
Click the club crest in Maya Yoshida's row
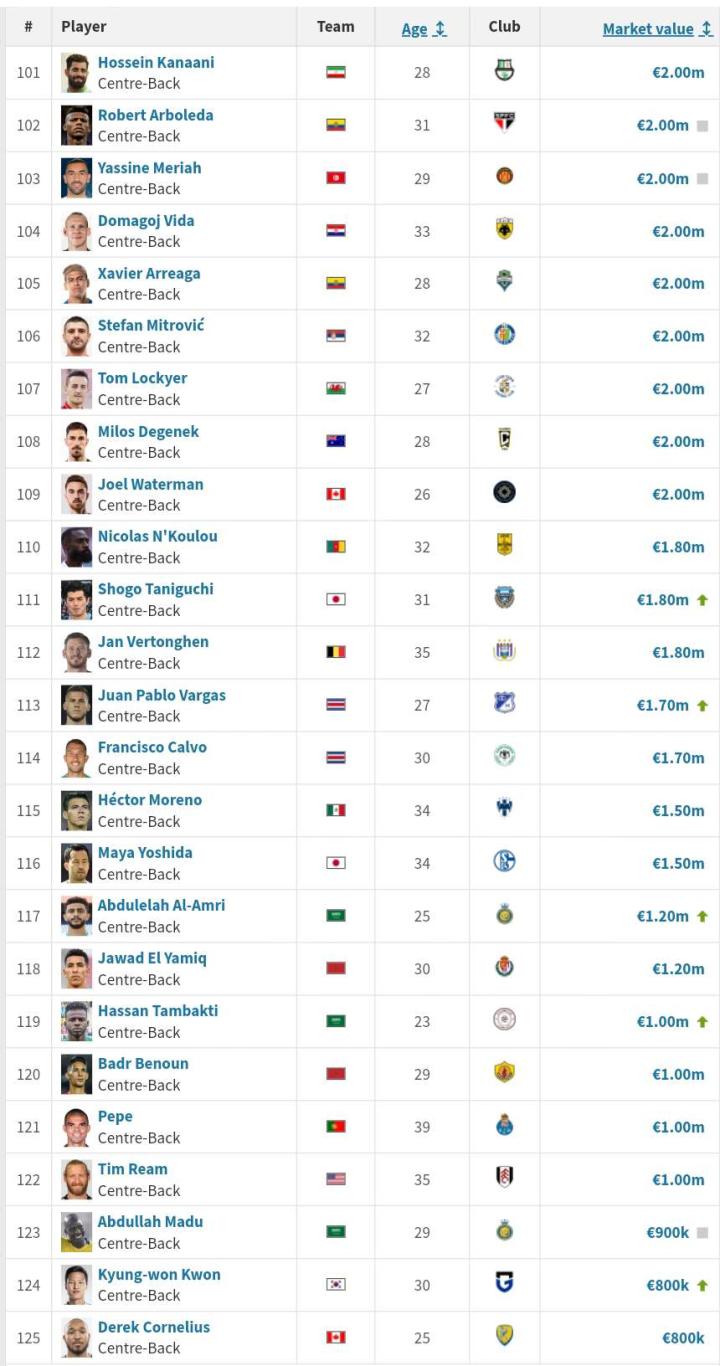[x=504, y=863]
